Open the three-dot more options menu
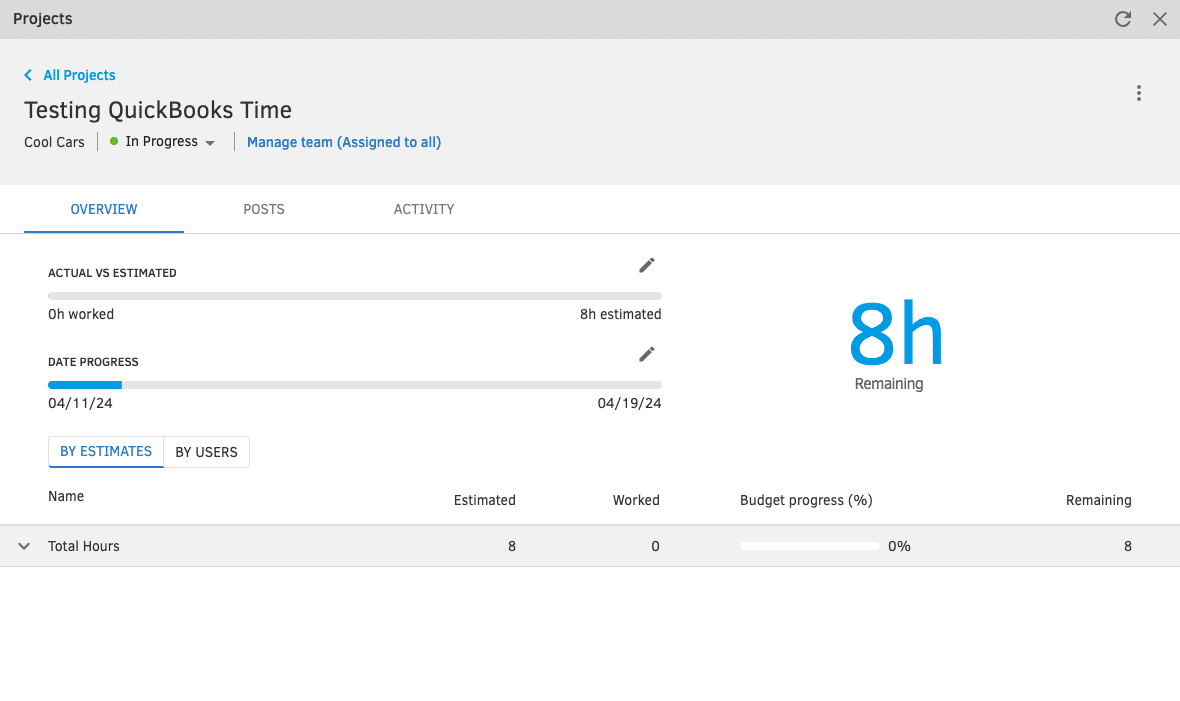The height and width of the screenshot is (701, 1180). point(1139,93)
